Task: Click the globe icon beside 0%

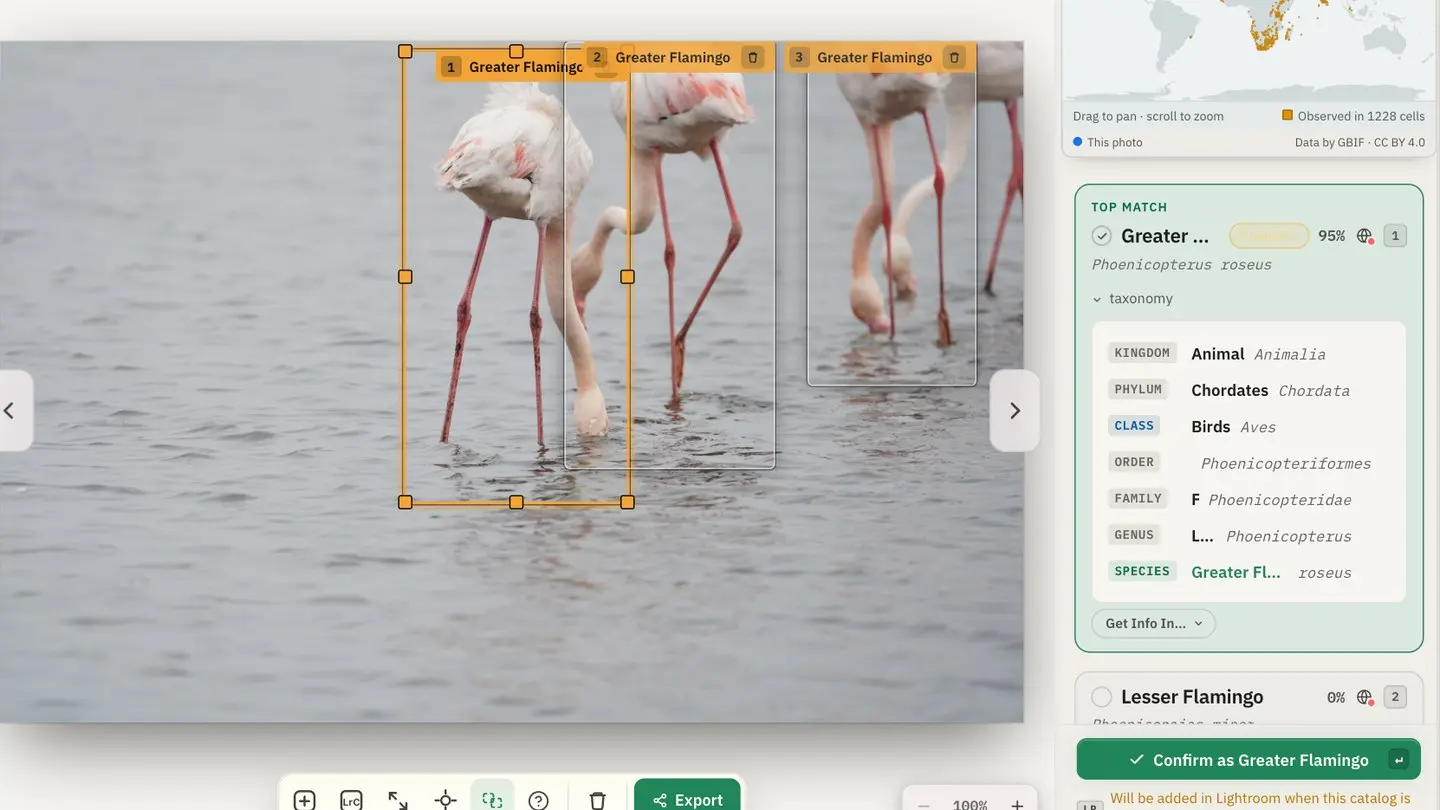Action: [x=1365, y=697]
